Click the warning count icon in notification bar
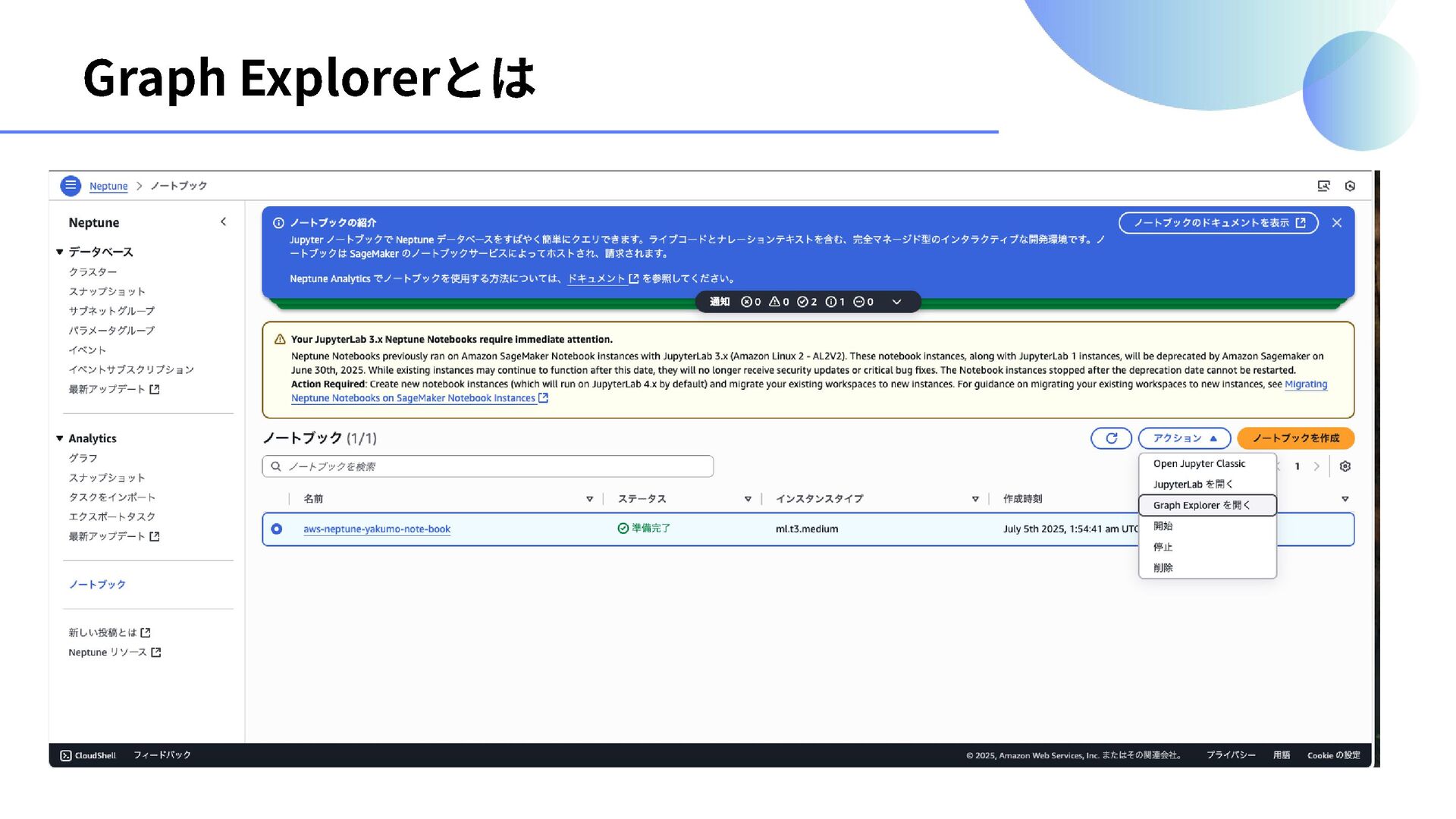This screenshot has height=819, width=1456. click(774, 302)
